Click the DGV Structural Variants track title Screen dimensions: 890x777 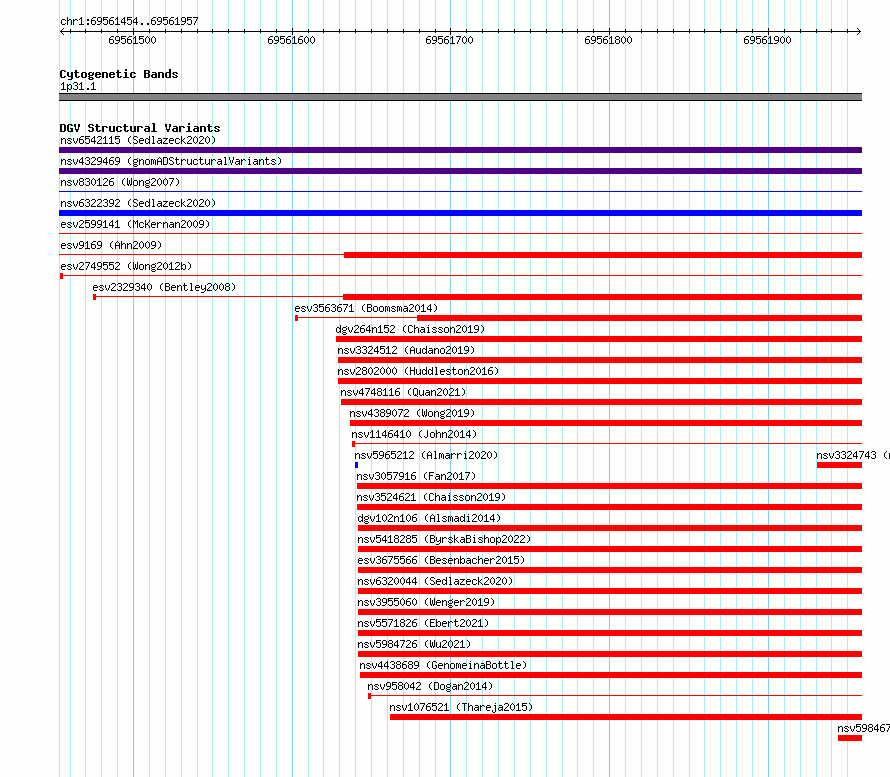click(x=140, y=128)
